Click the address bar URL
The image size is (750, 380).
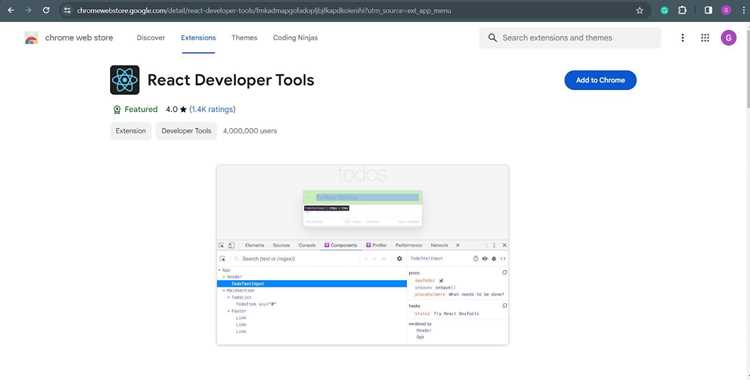tap(264, 11)
